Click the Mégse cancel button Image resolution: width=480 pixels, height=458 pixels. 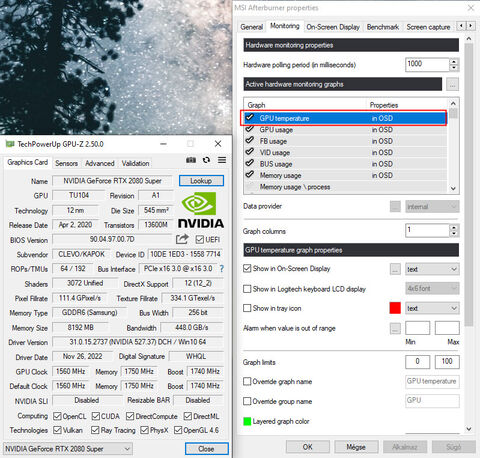tap(356, 447)
